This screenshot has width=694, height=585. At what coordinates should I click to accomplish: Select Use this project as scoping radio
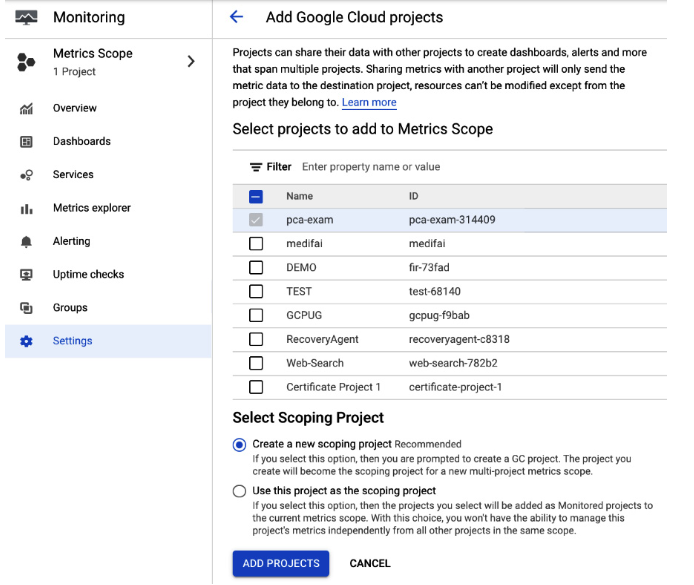tap(239, 491)
